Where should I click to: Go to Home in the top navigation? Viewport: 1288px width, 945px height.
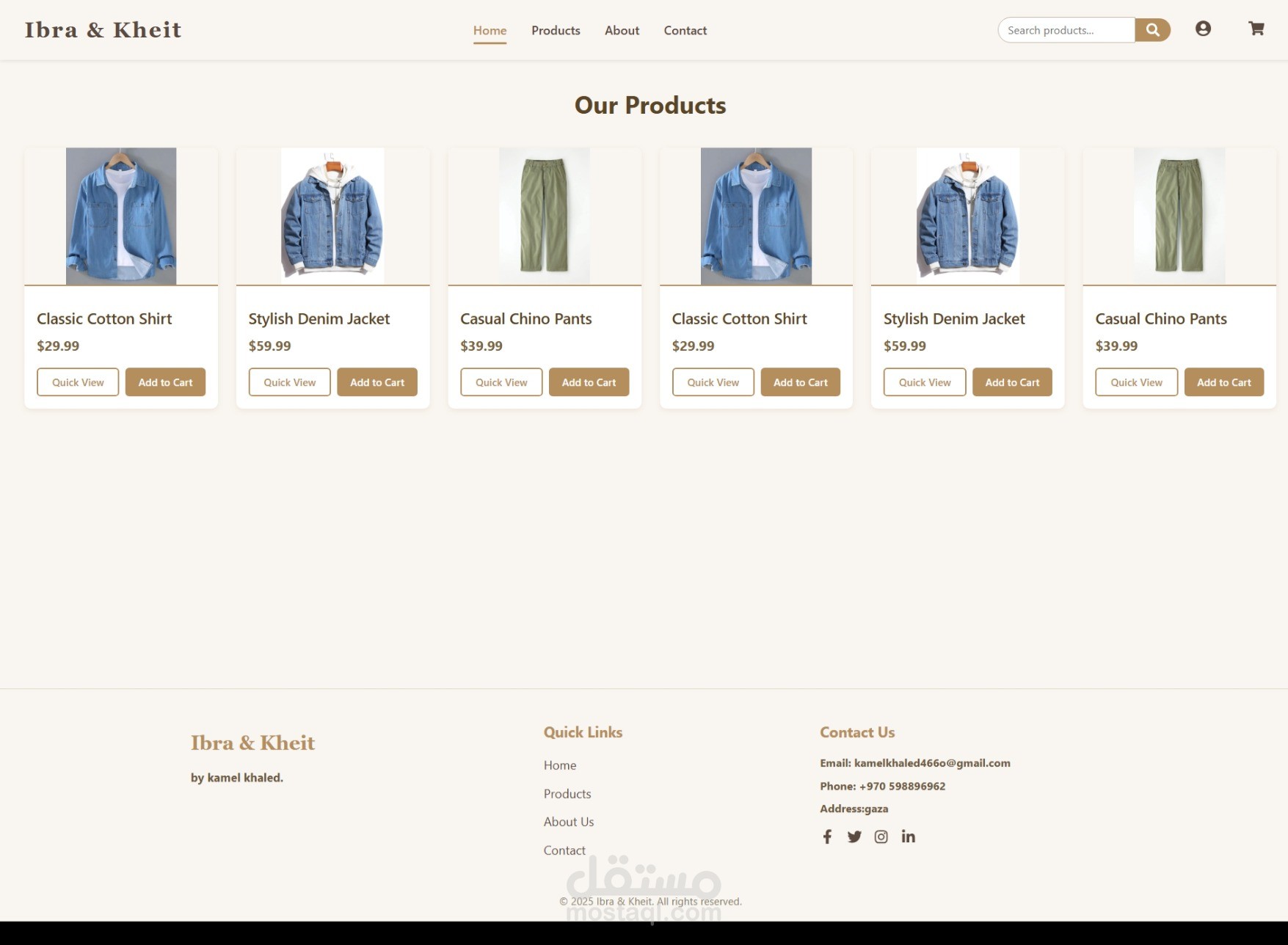tap(490, 30)
